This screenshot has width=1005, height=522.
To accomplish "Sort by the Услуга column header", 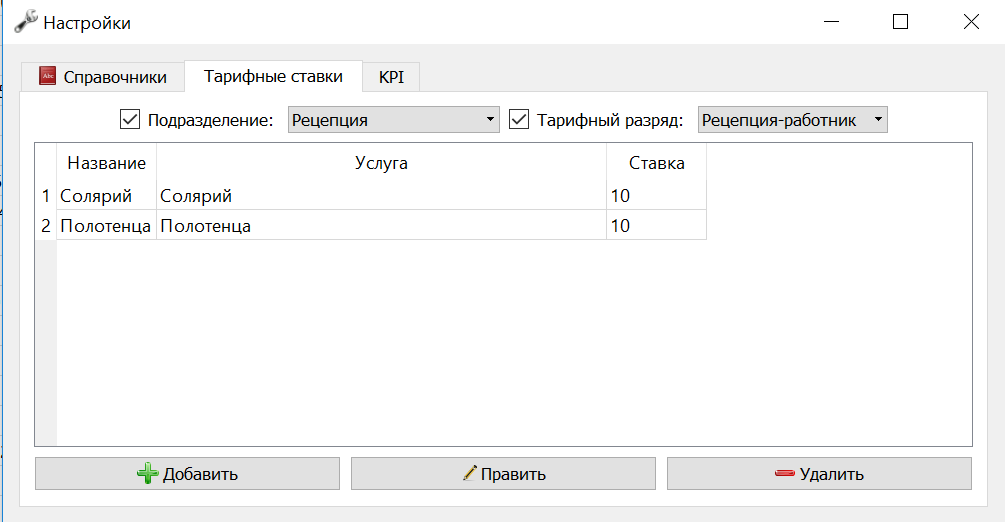I will coord(381,163).
